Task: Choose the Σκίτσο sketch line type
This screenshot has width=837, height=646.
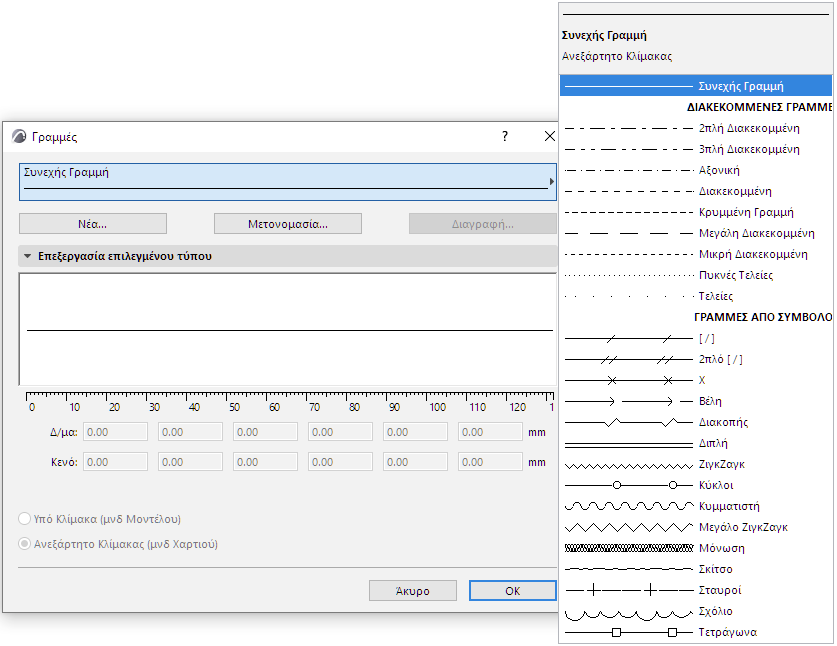Action: pyautogui.click(x=696, y=569)
